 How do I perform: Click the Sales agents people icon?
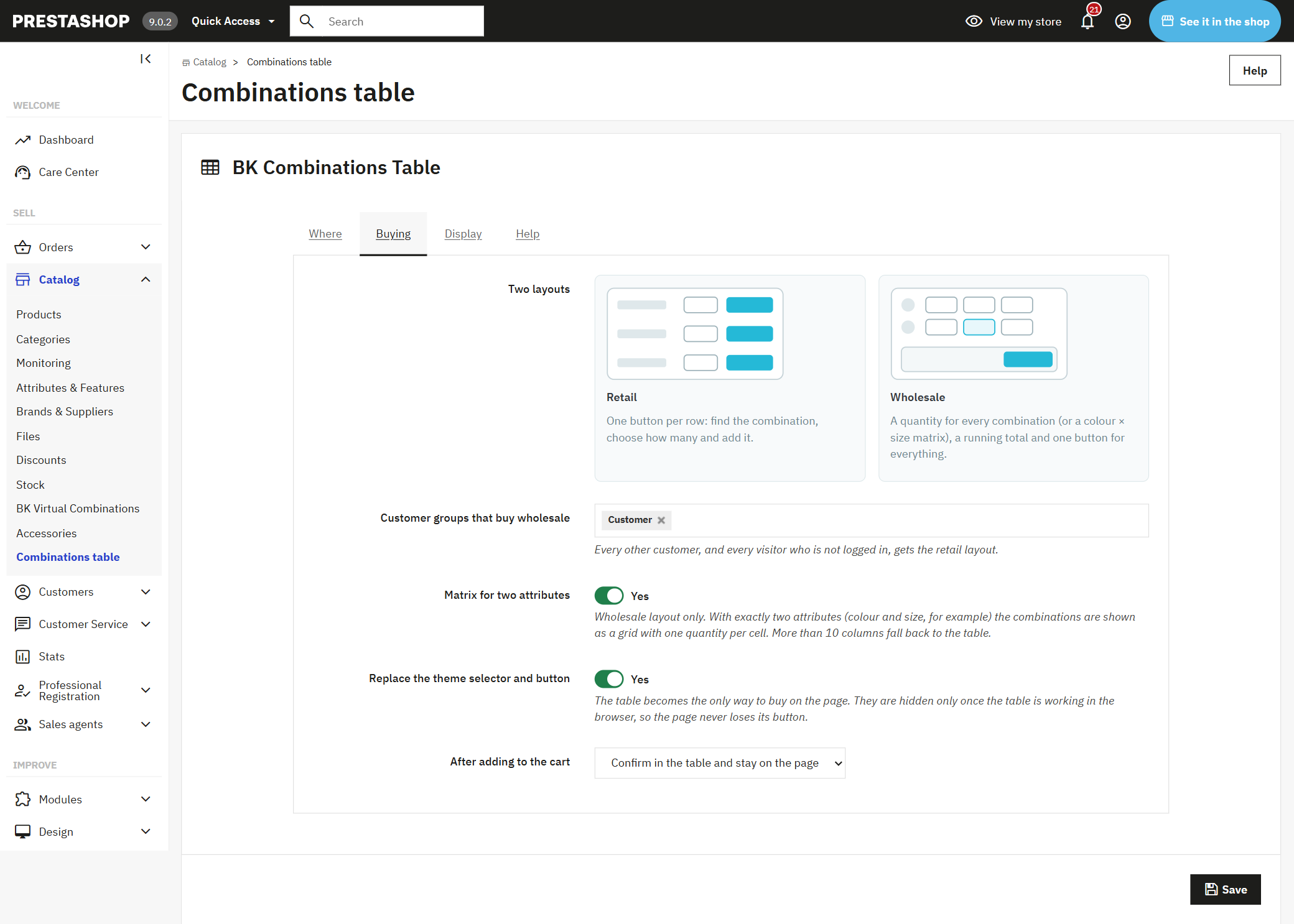coord(23,724)
